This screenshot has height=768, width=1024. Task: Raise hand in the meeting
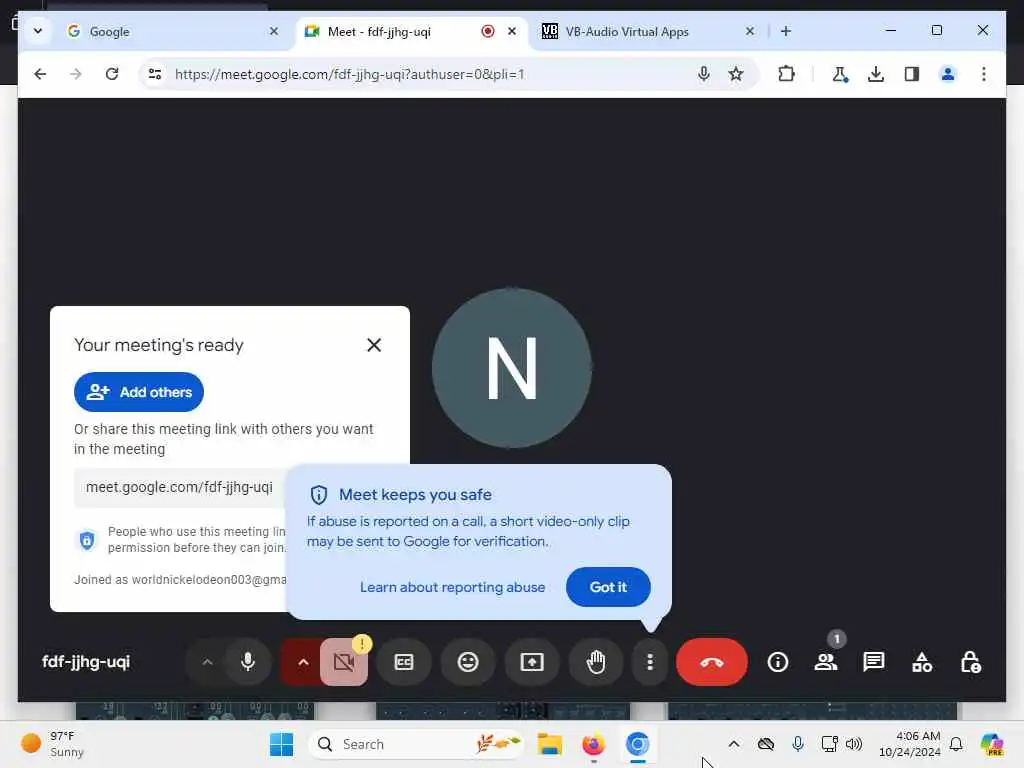point(596,662)
